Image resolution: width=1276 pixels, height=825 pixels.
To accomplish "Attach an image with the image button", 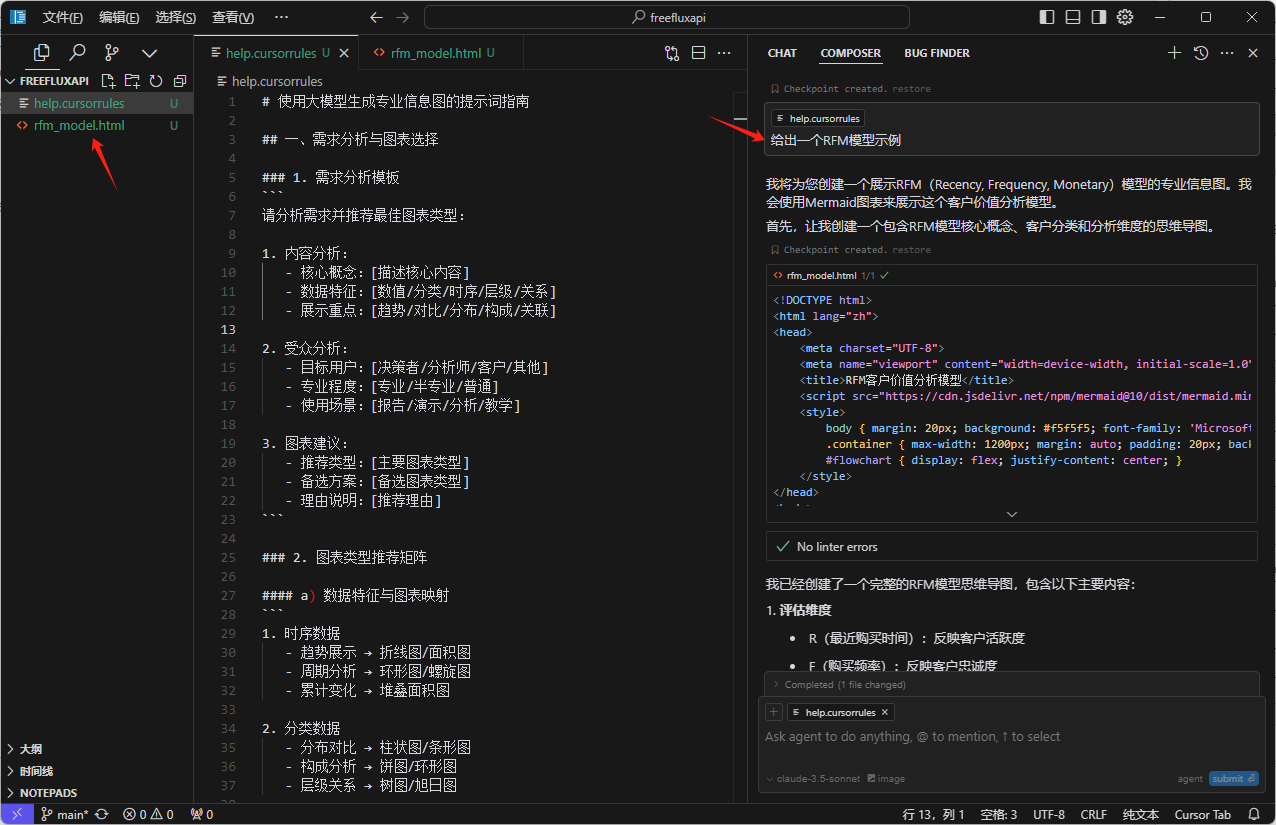I will pyautogui.click(x=886, y=779).
